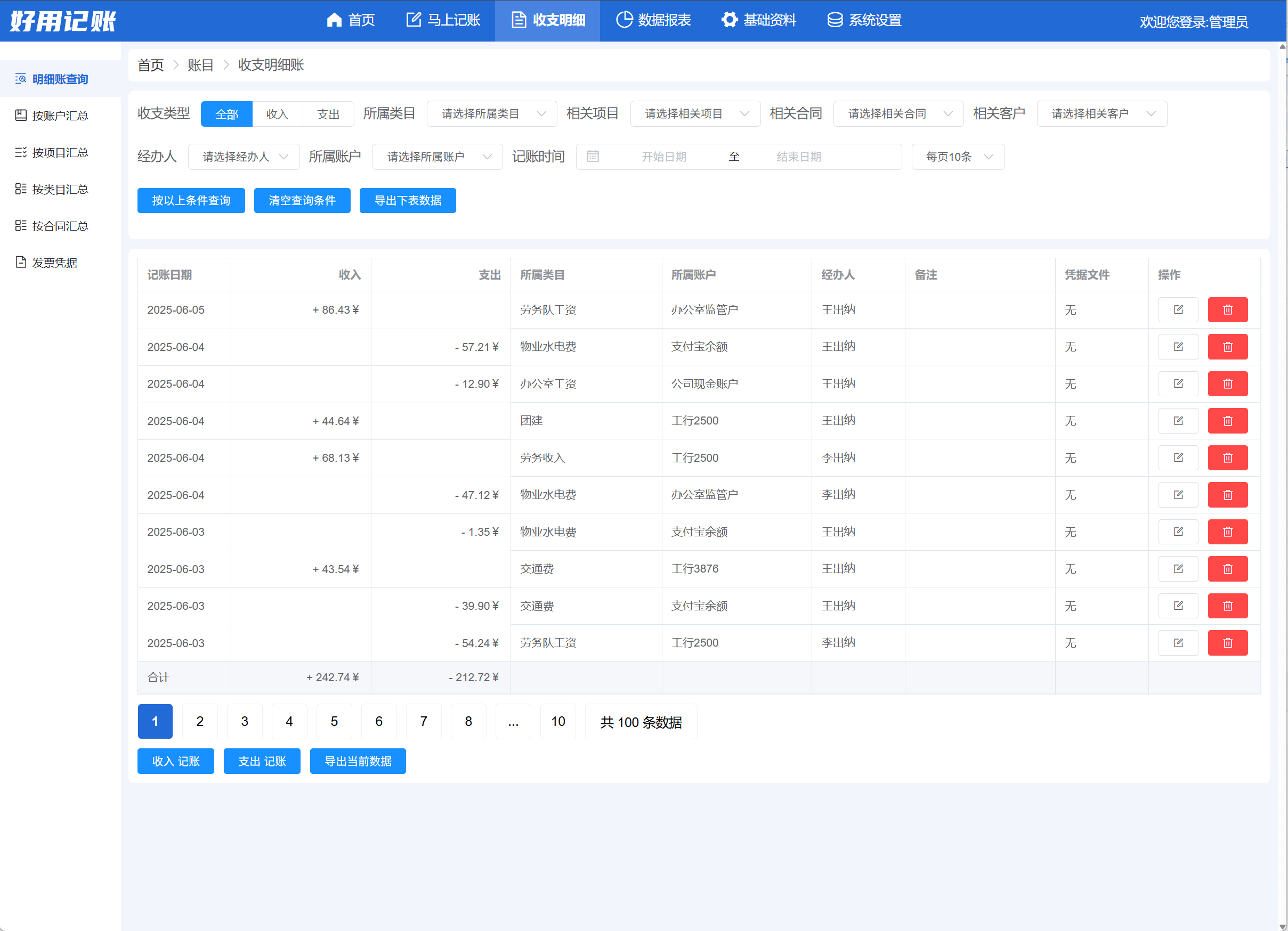The width and height of the screenshot is (1288, 931).
Task: Select 收入 for 收支类型 filter
Action: point(277,113)
